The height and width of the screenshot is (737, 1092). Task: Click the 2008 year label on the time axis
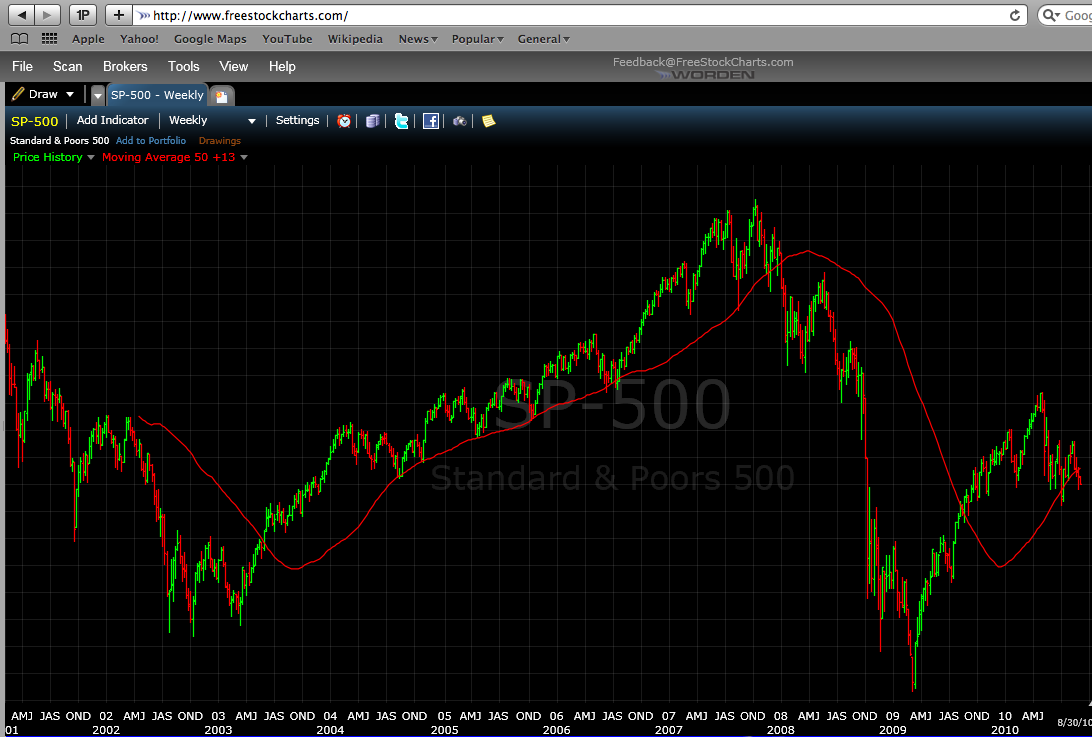(x=781, y=730)
